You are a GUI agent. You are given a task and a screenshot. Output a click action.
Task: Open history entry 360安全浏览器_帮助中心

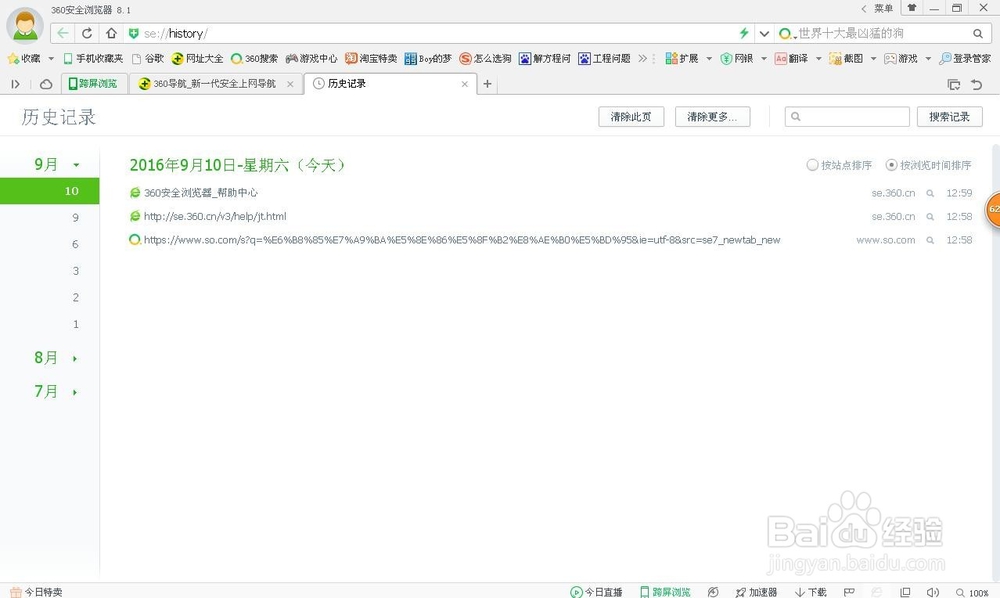(x=200, y=193)
